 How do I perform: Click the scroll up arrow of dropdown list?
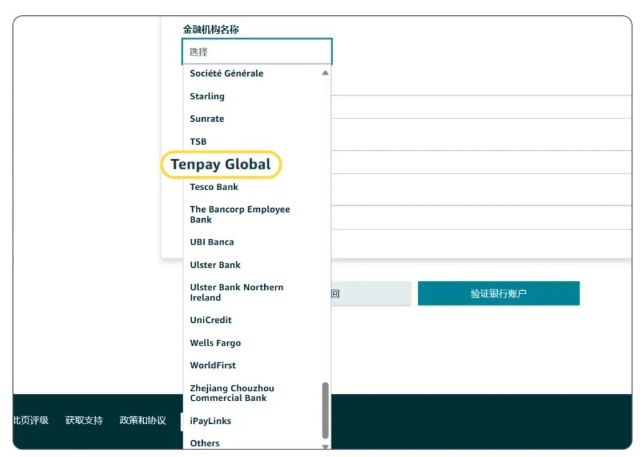click(x=325, y=73)
